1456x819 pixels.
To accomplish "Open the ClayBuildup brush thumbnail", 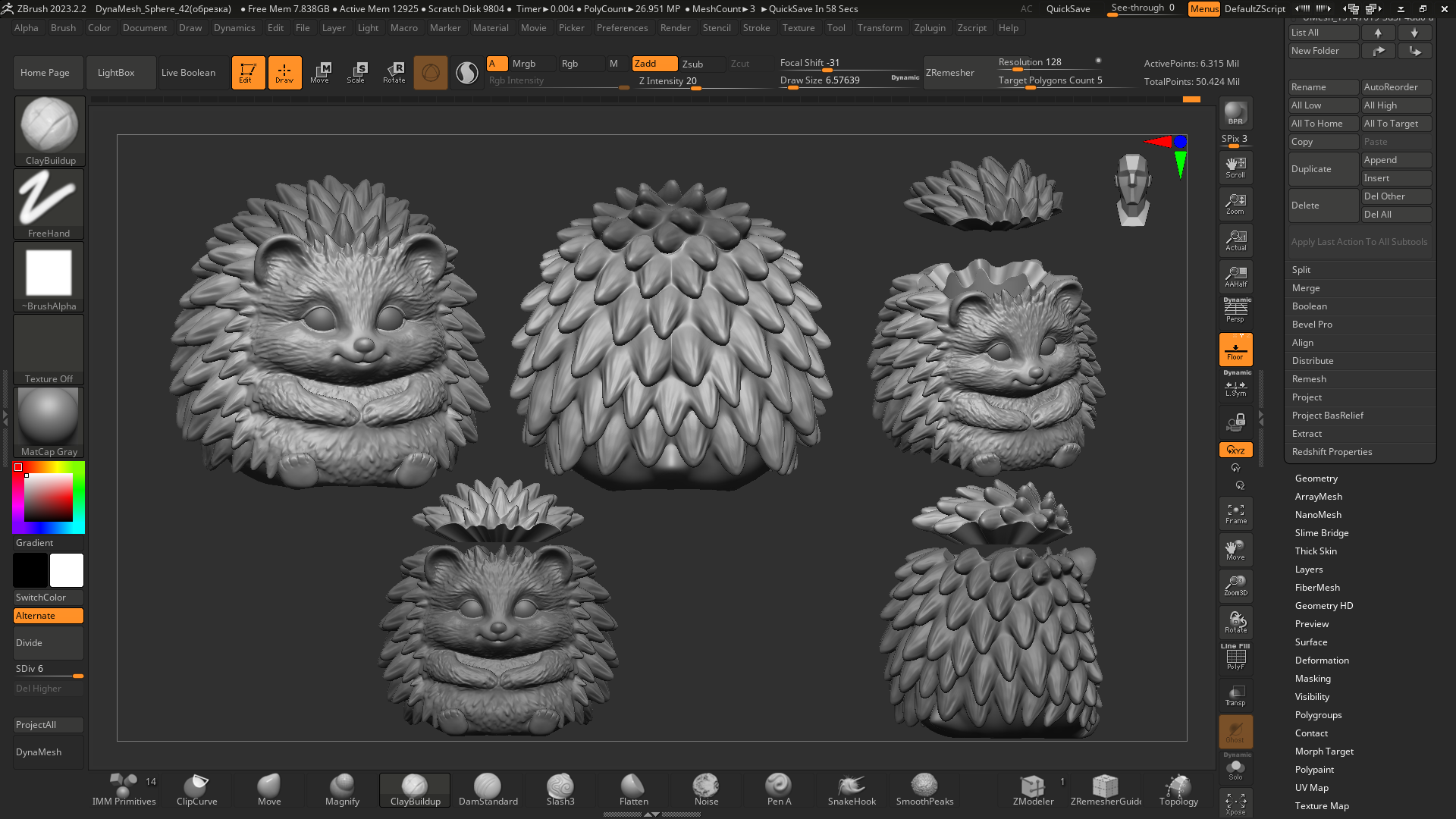I will 49,131.
